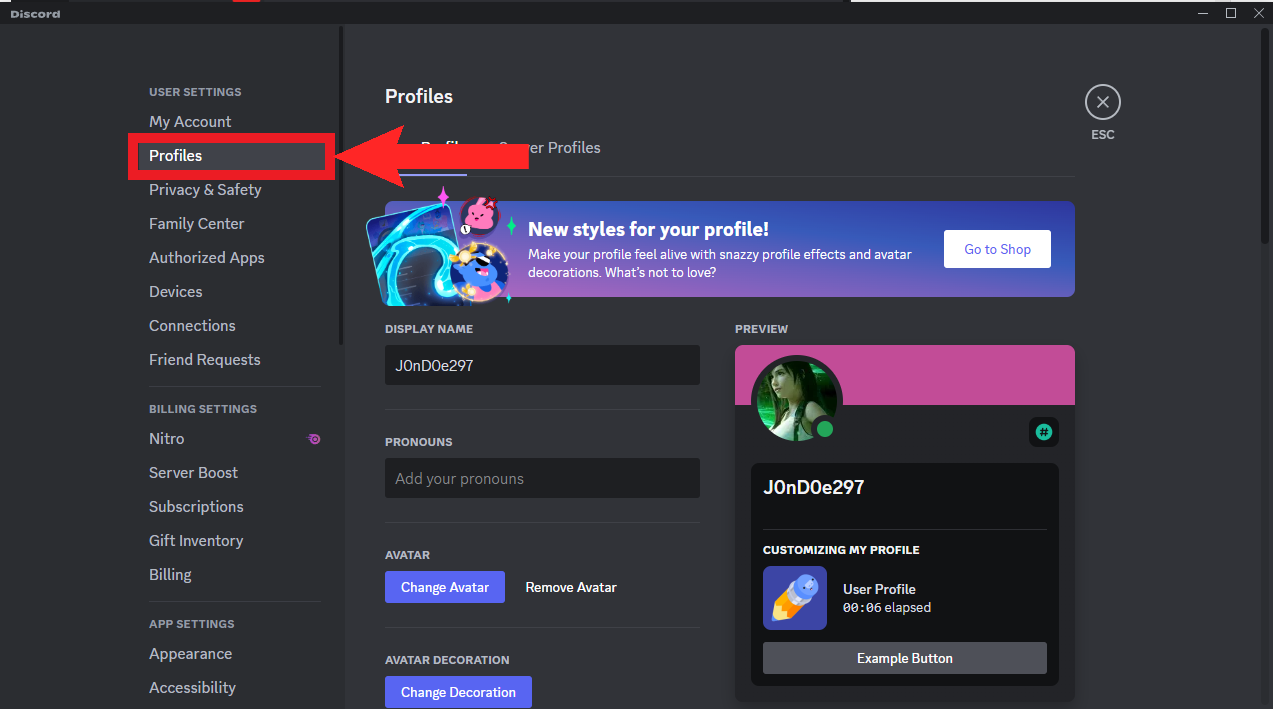Go to Authorized Apps

[x=207, y=258]
